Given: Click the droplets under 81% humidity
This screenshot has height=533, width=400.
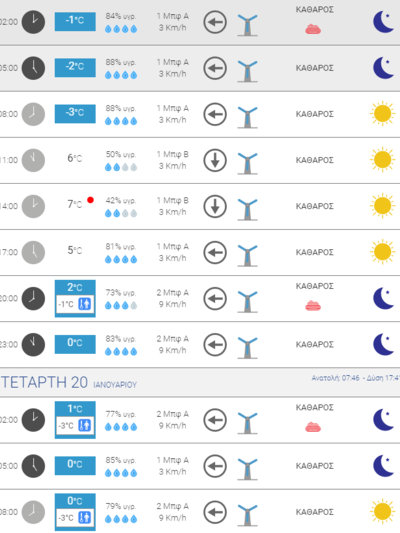Looking at the screenshot, I should [121, 260].
